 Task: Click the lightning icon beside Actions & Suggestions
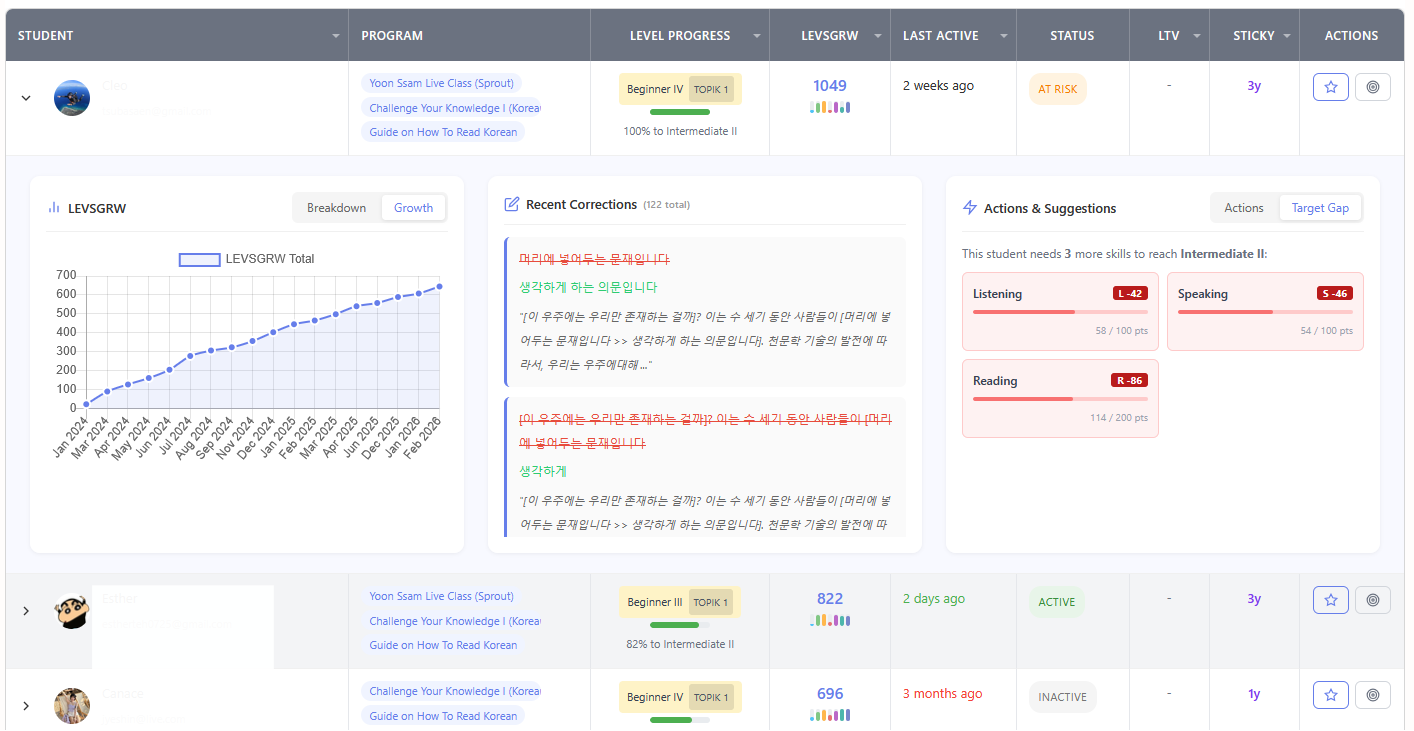coord(969,208)
